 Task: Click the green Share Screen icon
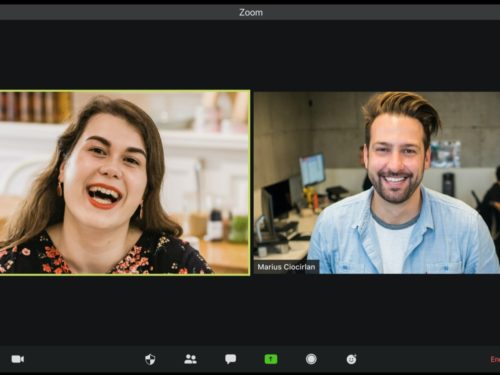pos(271,359)
